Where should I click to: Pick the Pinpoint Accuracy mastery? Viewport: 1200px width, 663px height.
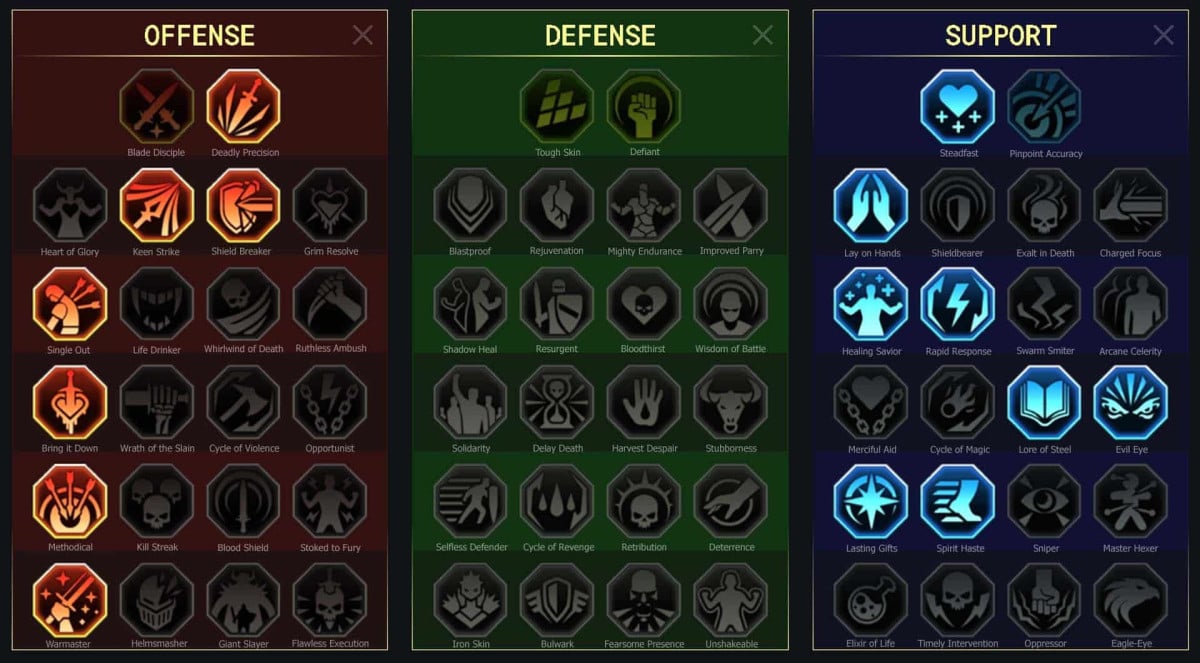pos(1044,107)
